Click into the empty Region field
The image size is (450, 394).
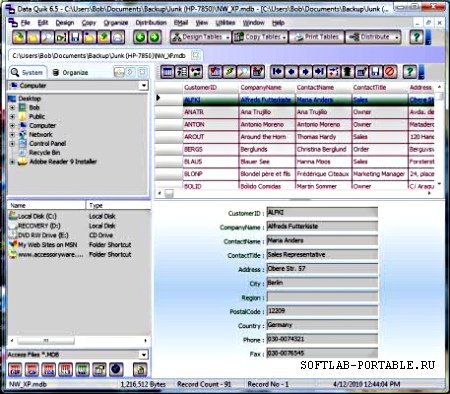pyautogui.click(x=322, y=297)
